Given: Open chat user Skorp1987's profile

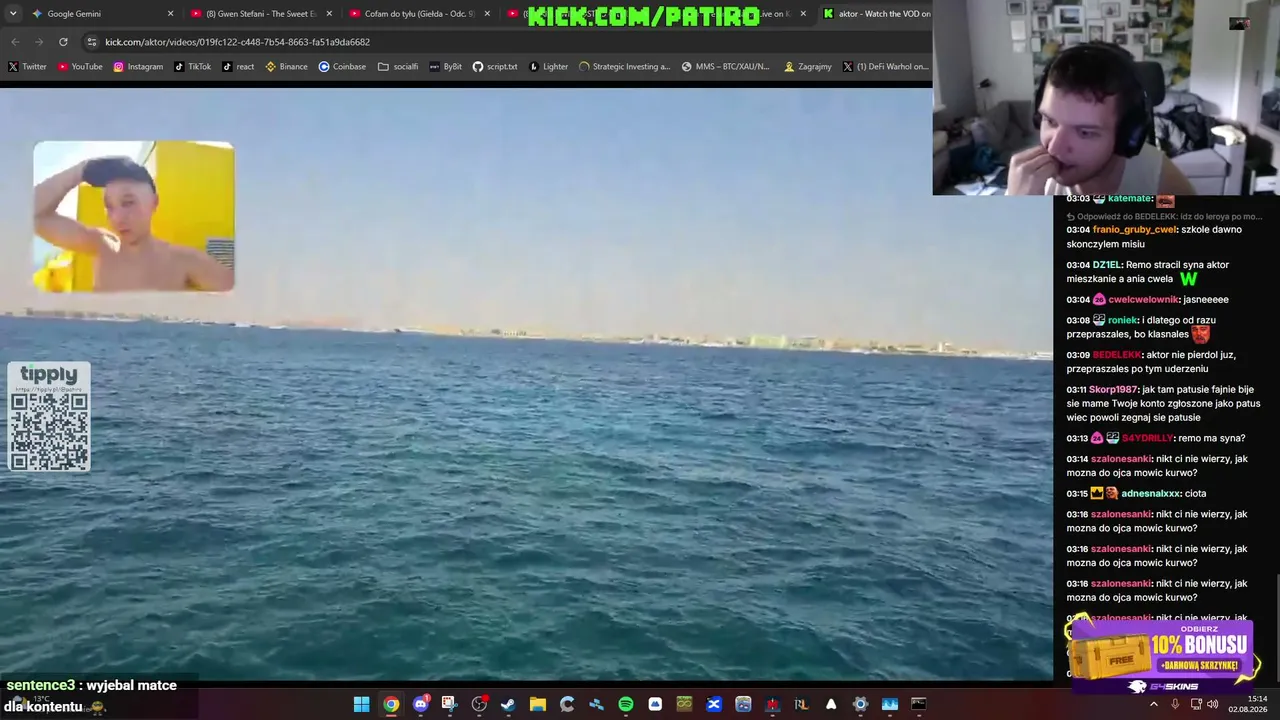Looking at the screenshot, I should [1113, 390].
